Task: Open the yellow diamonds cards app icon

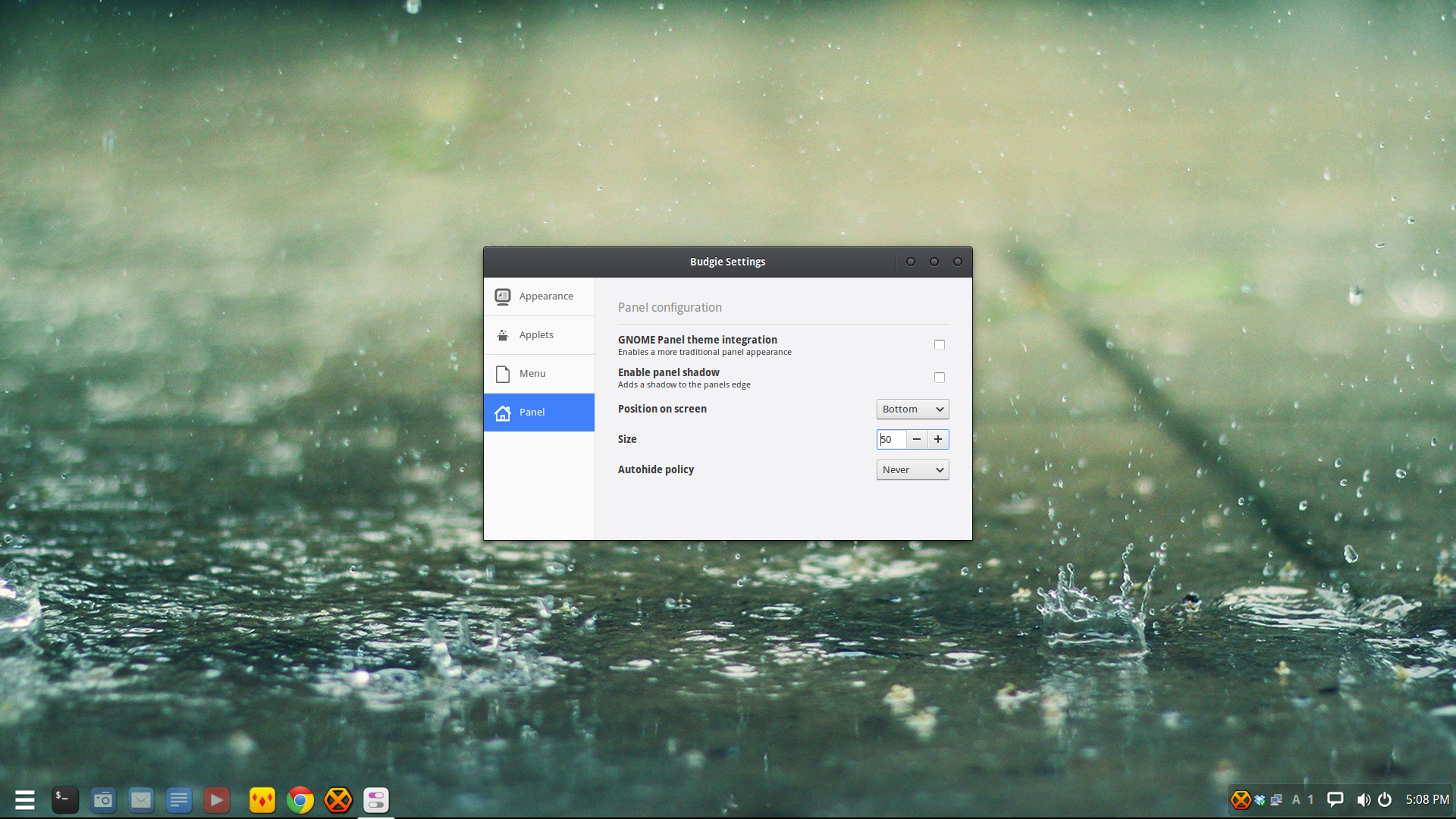Action: tap(262, 800)
